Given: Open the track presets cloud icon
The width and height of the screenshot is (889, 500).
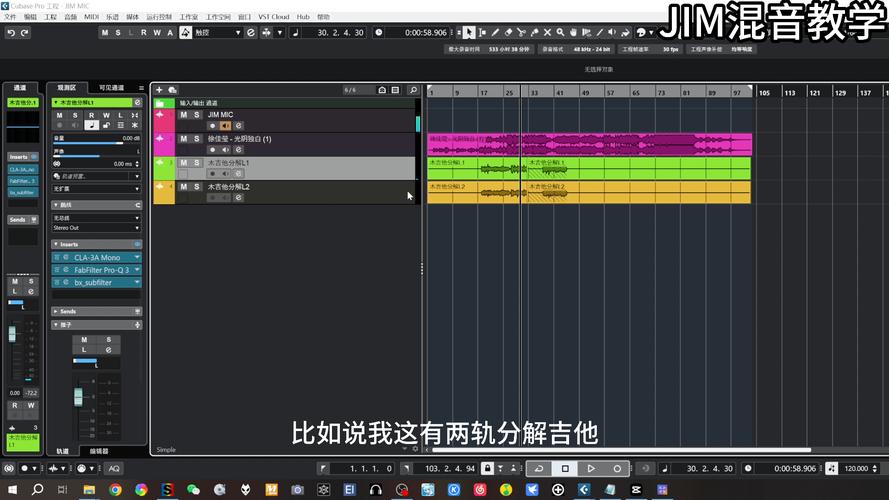Looking at the screenshot, I should [x=172, y=90].
